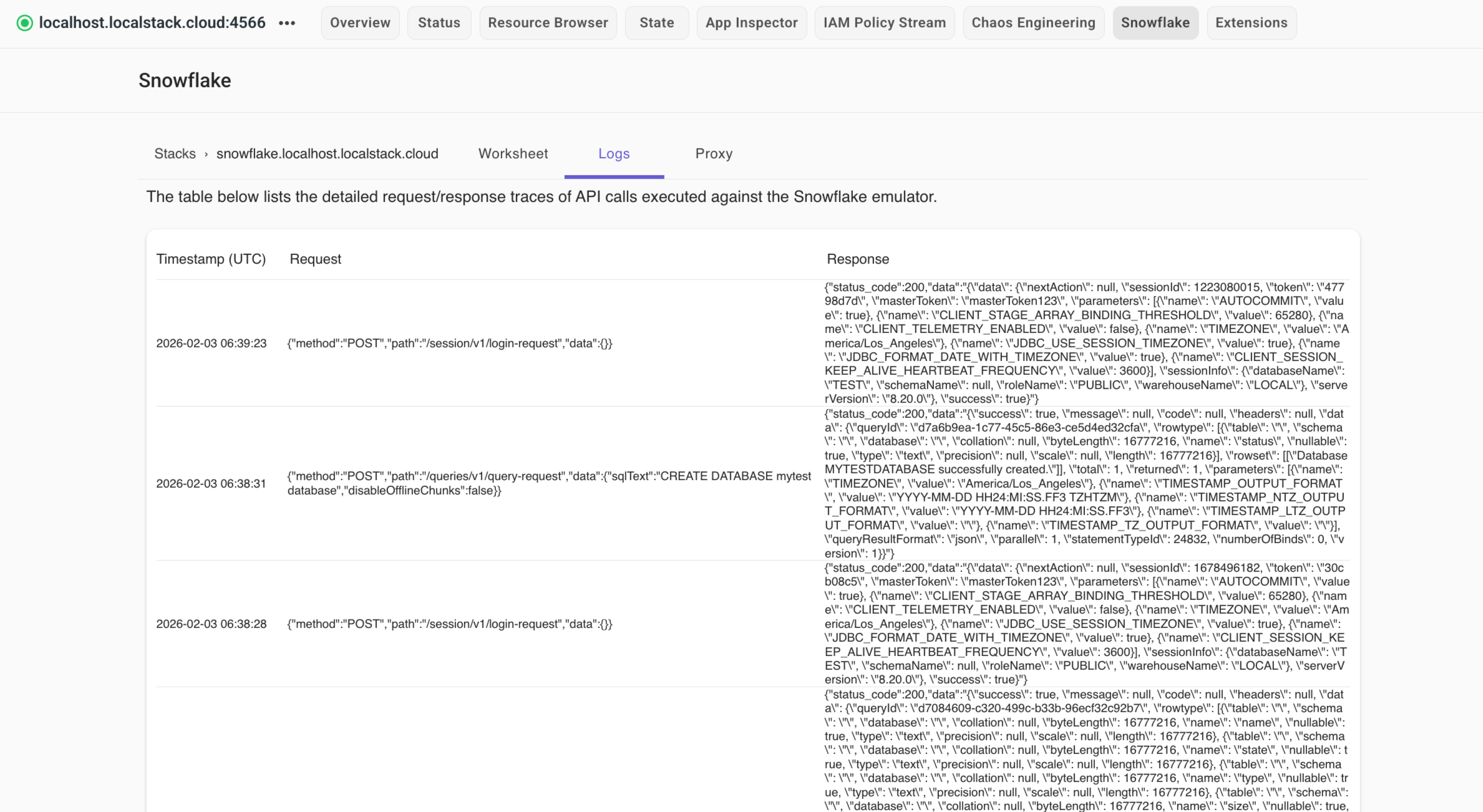Select the Snowflake navigation item

1155,22
